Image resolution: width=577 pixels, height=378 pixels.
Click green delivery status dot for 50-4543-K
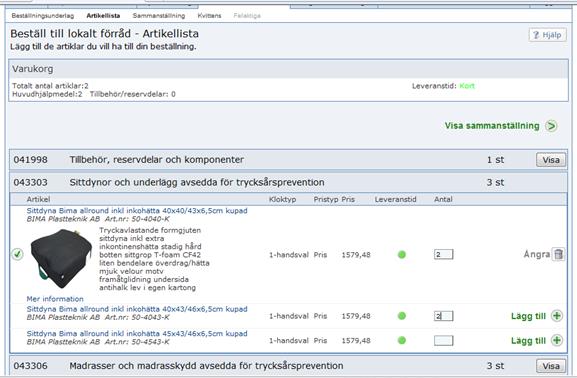pyautogui.click(x=402, y=340)
